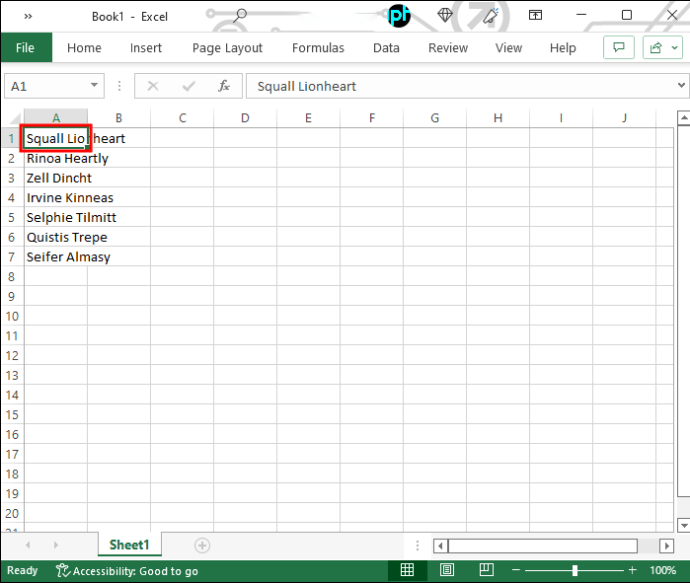Switch to Page Break Preview icon
This screenshot has height=583, width=690.
486,570
